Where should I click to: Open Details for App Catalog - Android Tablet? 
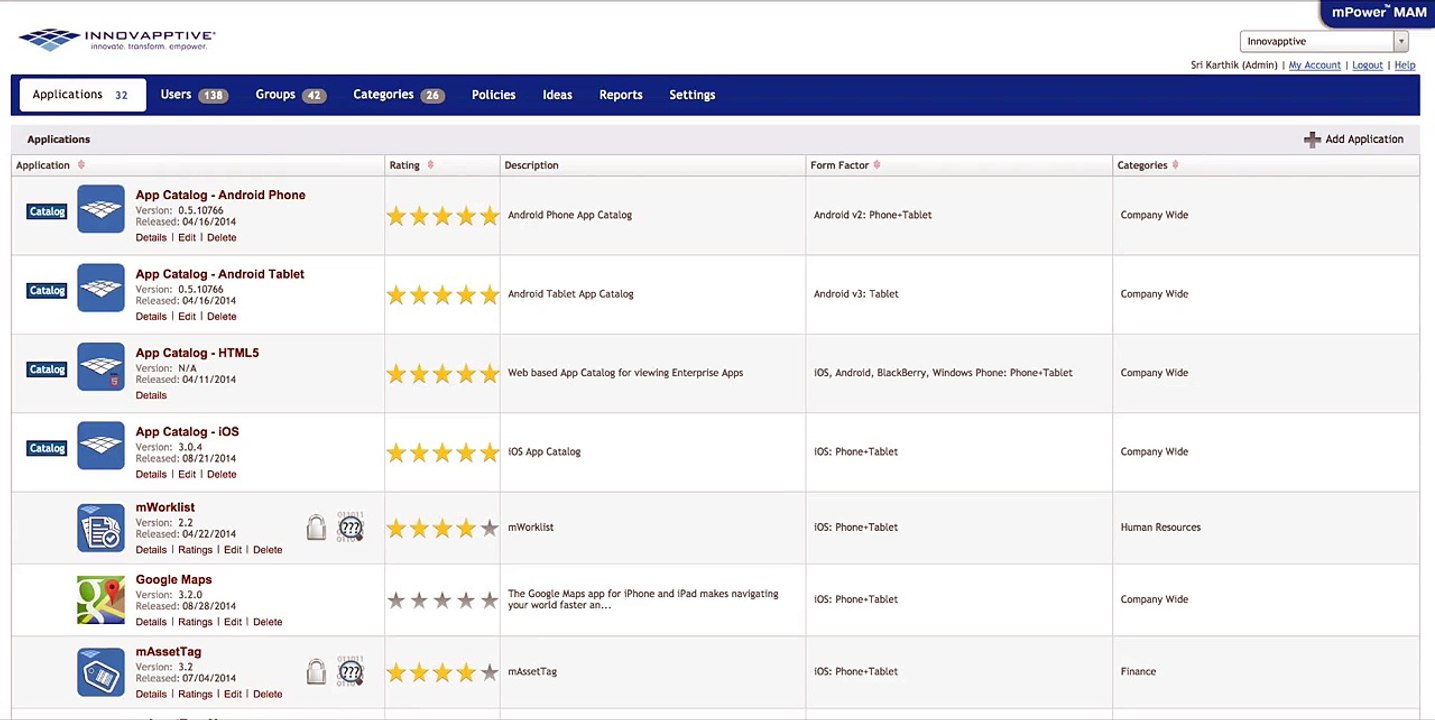(x=151, y=317)
